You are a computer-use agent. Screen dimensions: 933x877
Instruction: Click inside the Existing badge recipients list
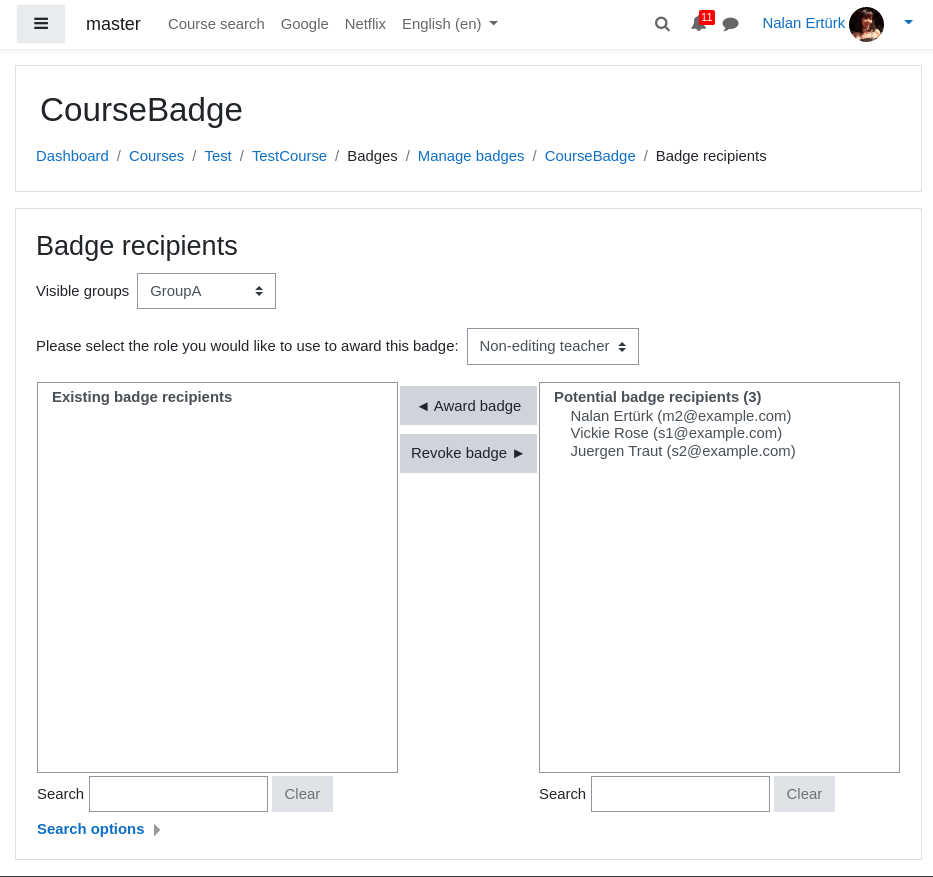tap(217, 577)
